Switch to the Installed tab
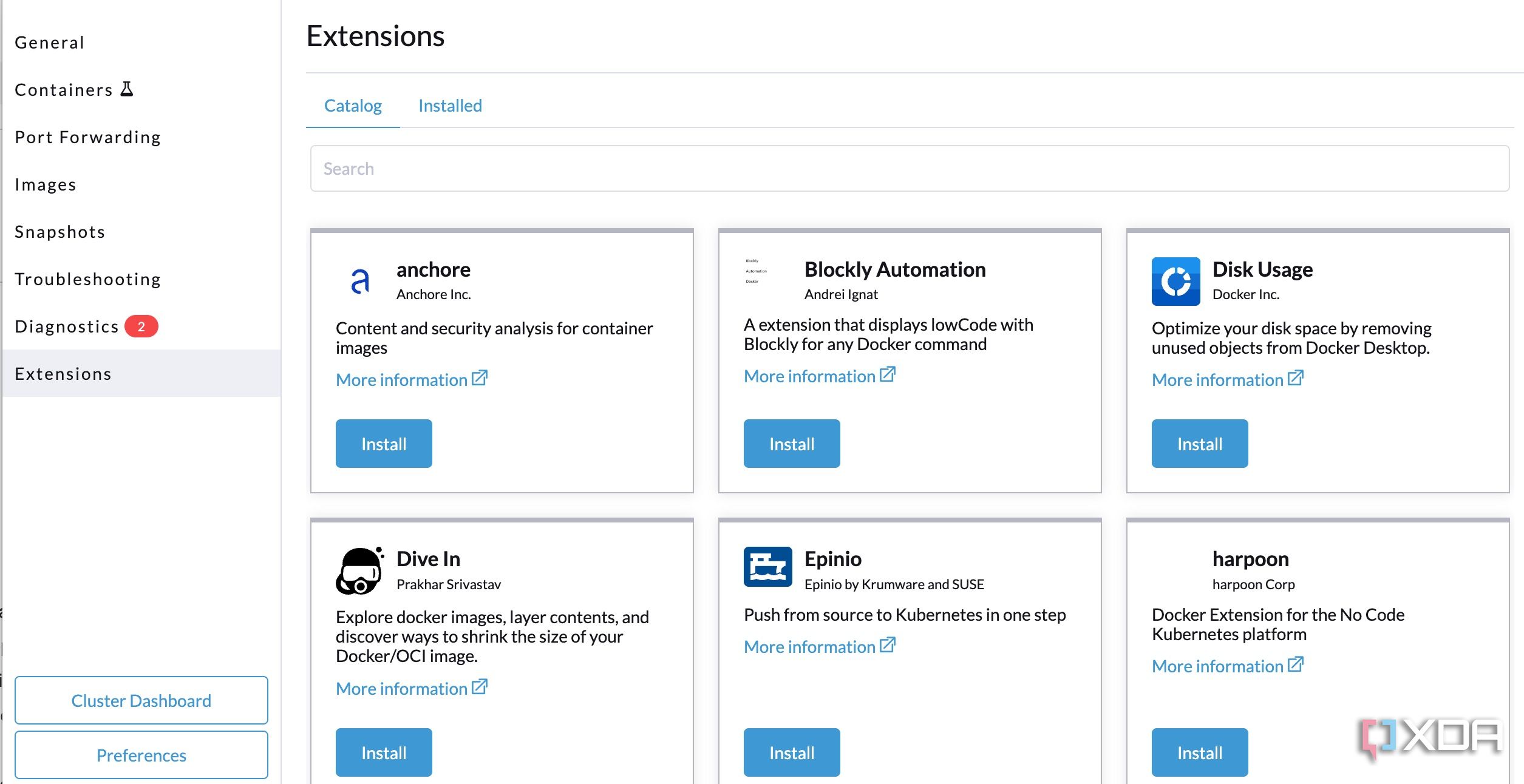This screenshot has height=784, width=1524. click(450, 106)
